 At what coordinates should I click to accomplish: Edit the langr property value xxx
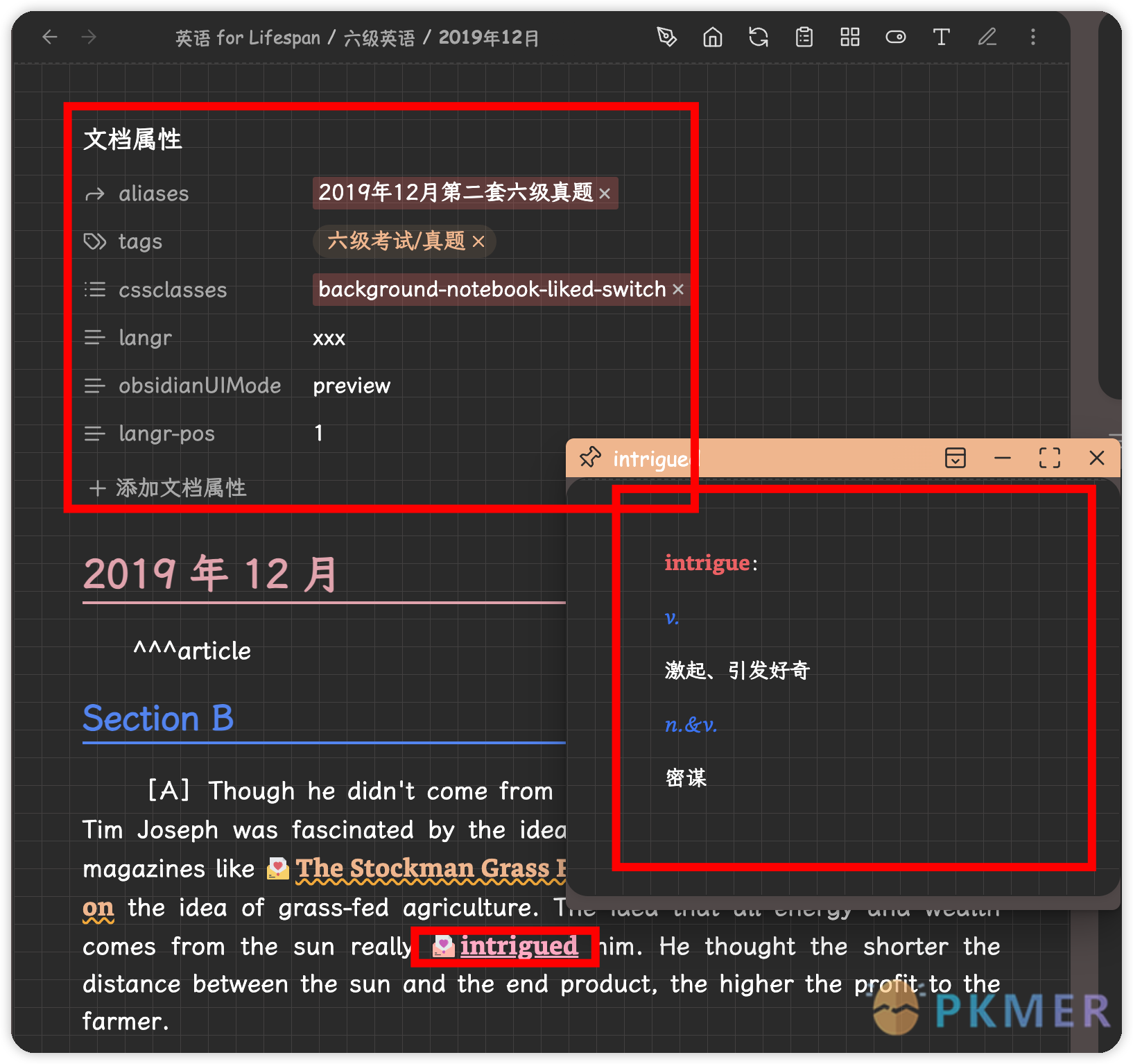coord(328,338)
